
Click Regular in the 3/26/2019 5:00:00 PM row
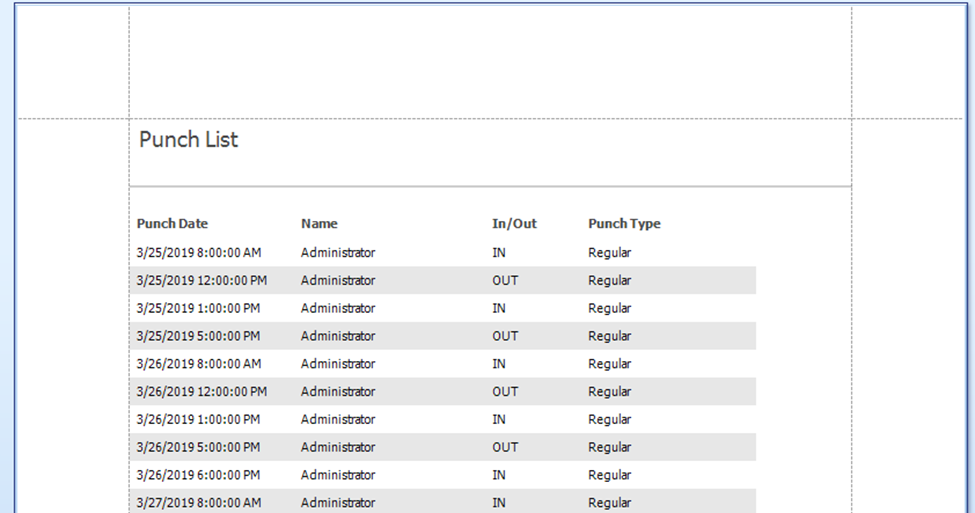[609, 447]
